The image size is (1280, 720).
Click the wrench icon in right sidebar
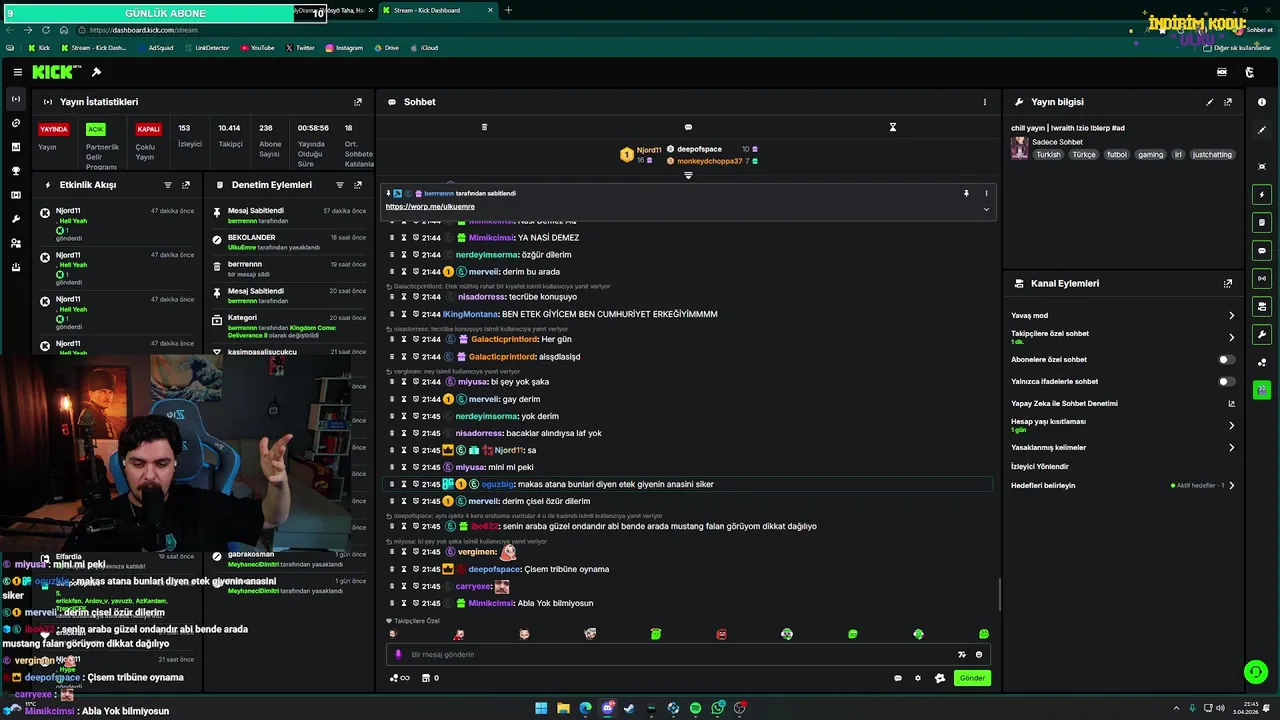click(1262, 335)
